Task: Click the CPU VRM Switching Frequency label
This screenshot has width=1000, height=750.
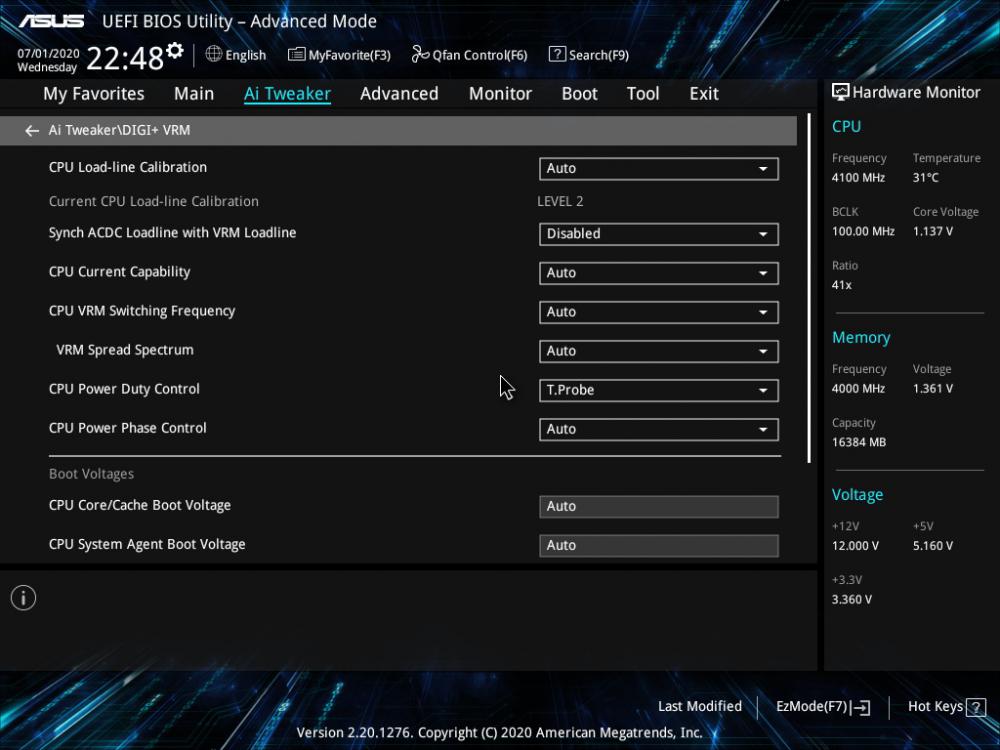Action: [x=142, y=311]
